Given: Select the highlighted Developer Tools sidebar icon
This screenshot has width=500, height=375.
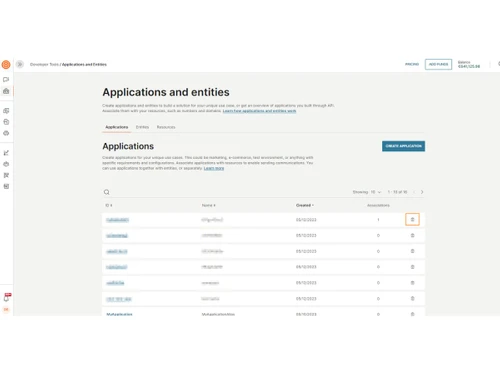Looking at the screenshot, I should tap(6, 91).
